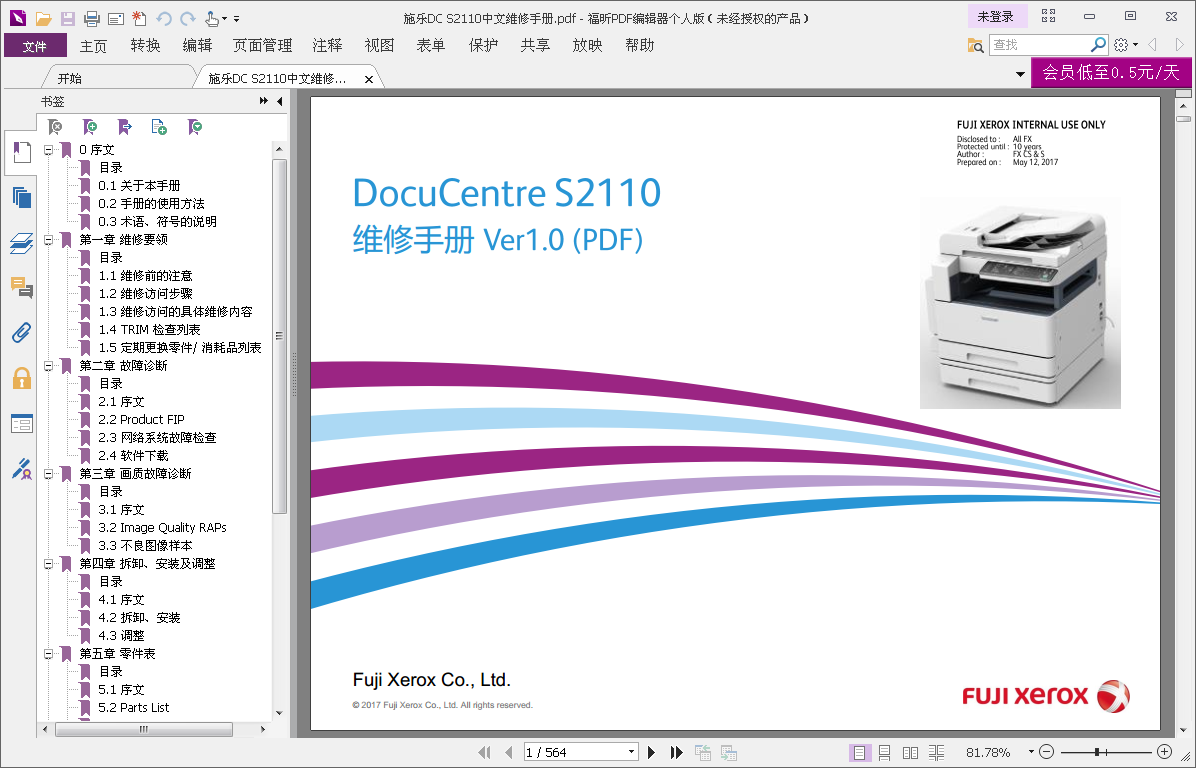Open bookmark 1.4 TRIM 检查列表
Image resolution: width=1196 pixels, height=768 pixels.
pyautogui.click(x=150, y=329)
